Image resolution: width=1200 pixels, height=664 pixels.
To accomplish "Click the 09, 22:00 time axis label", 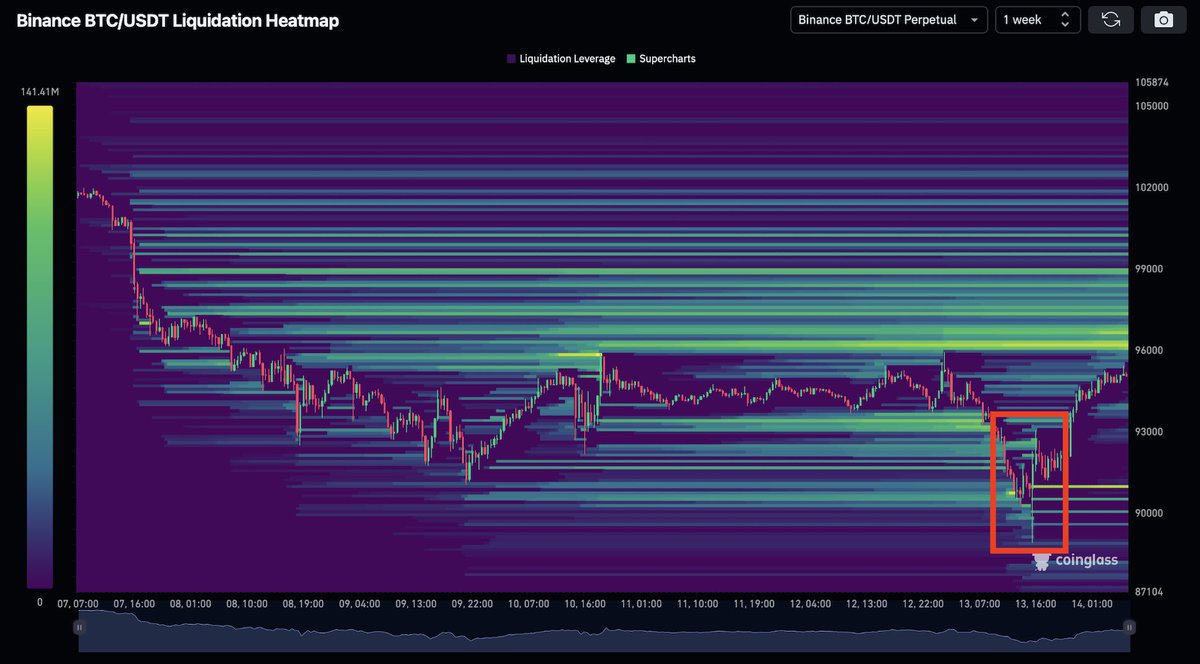I will tap(472, 604).
